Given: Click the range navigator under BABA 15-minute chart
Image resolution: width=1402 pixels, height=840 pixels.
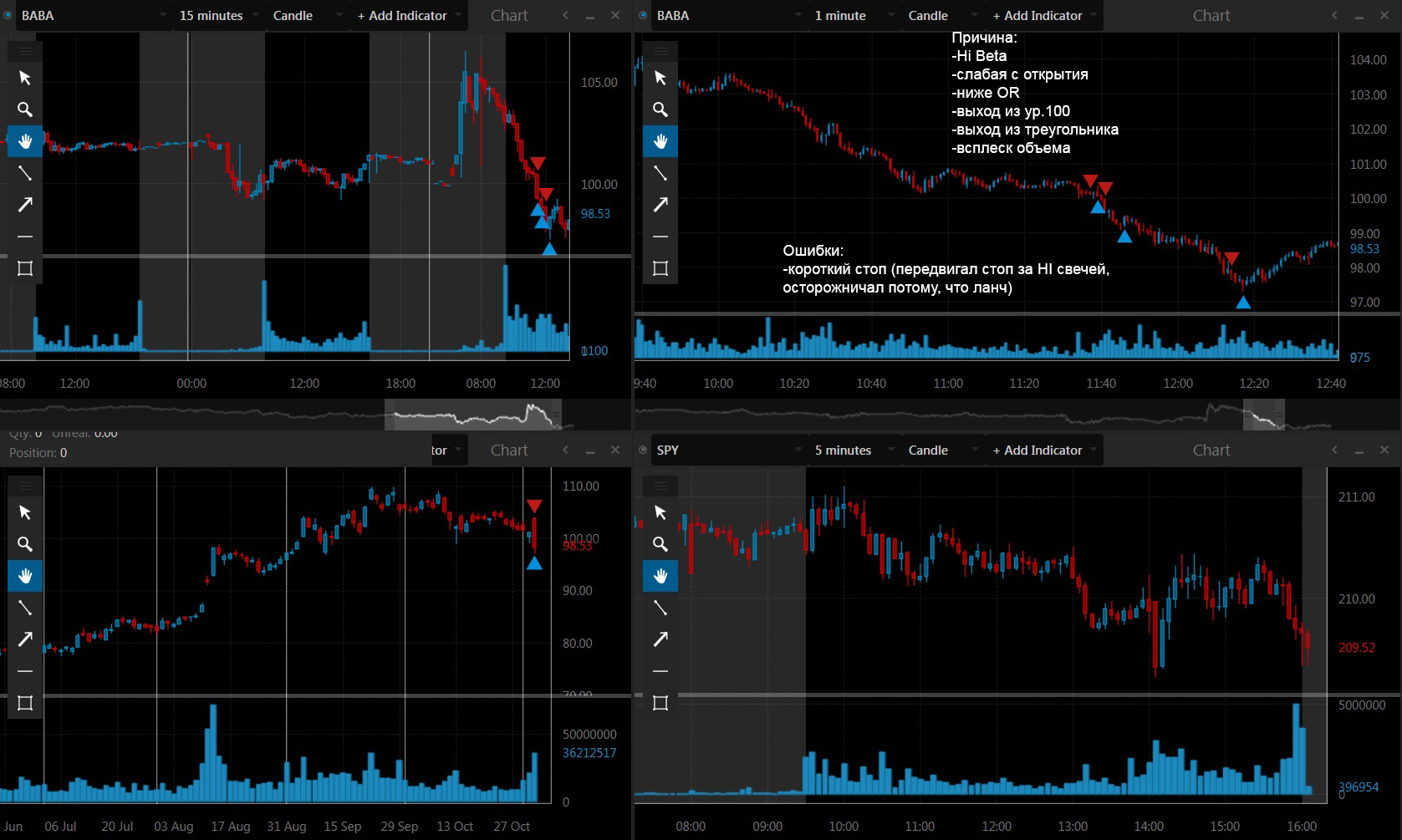Looking at the screenshot, I should coord(473,415).
